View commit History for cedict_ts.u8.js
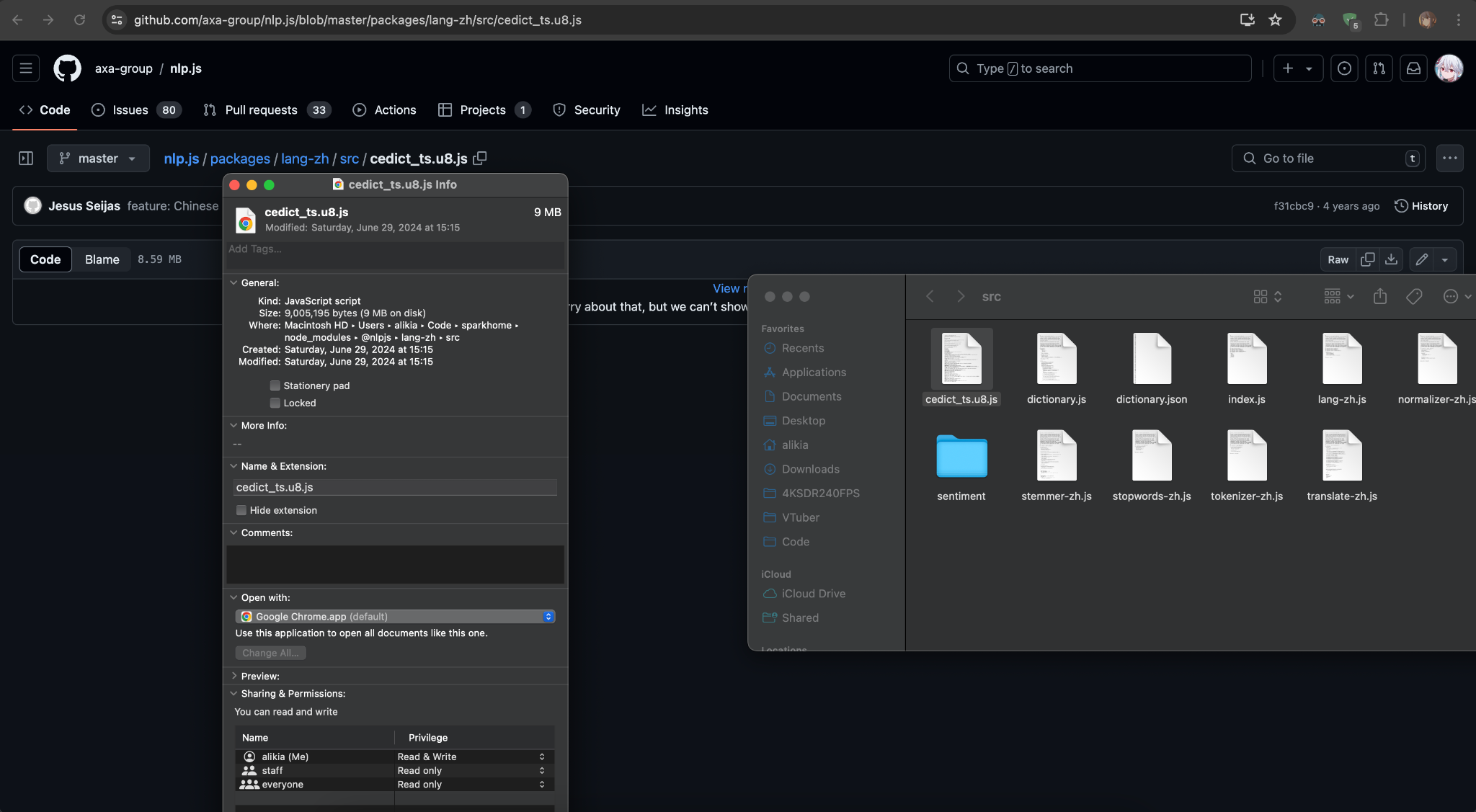Image resolution: width=1476 pixels, height=812 pixels. (x=1422, y=205)
